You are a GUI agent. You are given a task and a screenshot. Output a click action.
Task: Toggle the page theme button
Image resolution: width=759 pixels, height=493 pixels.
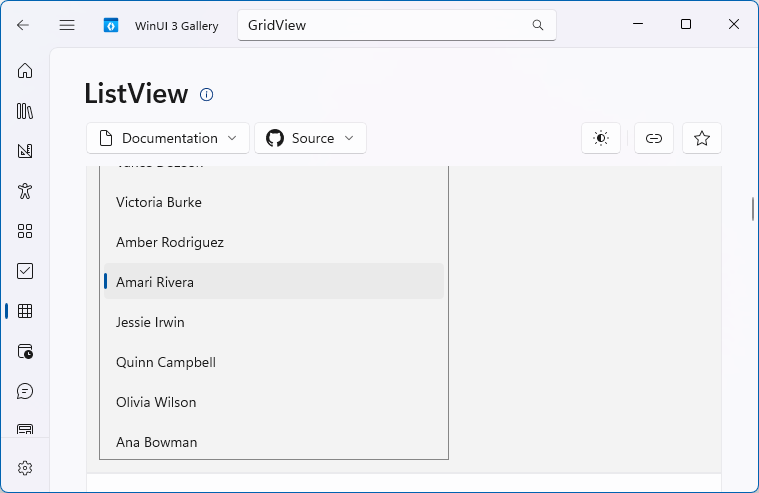click(601, 139)
